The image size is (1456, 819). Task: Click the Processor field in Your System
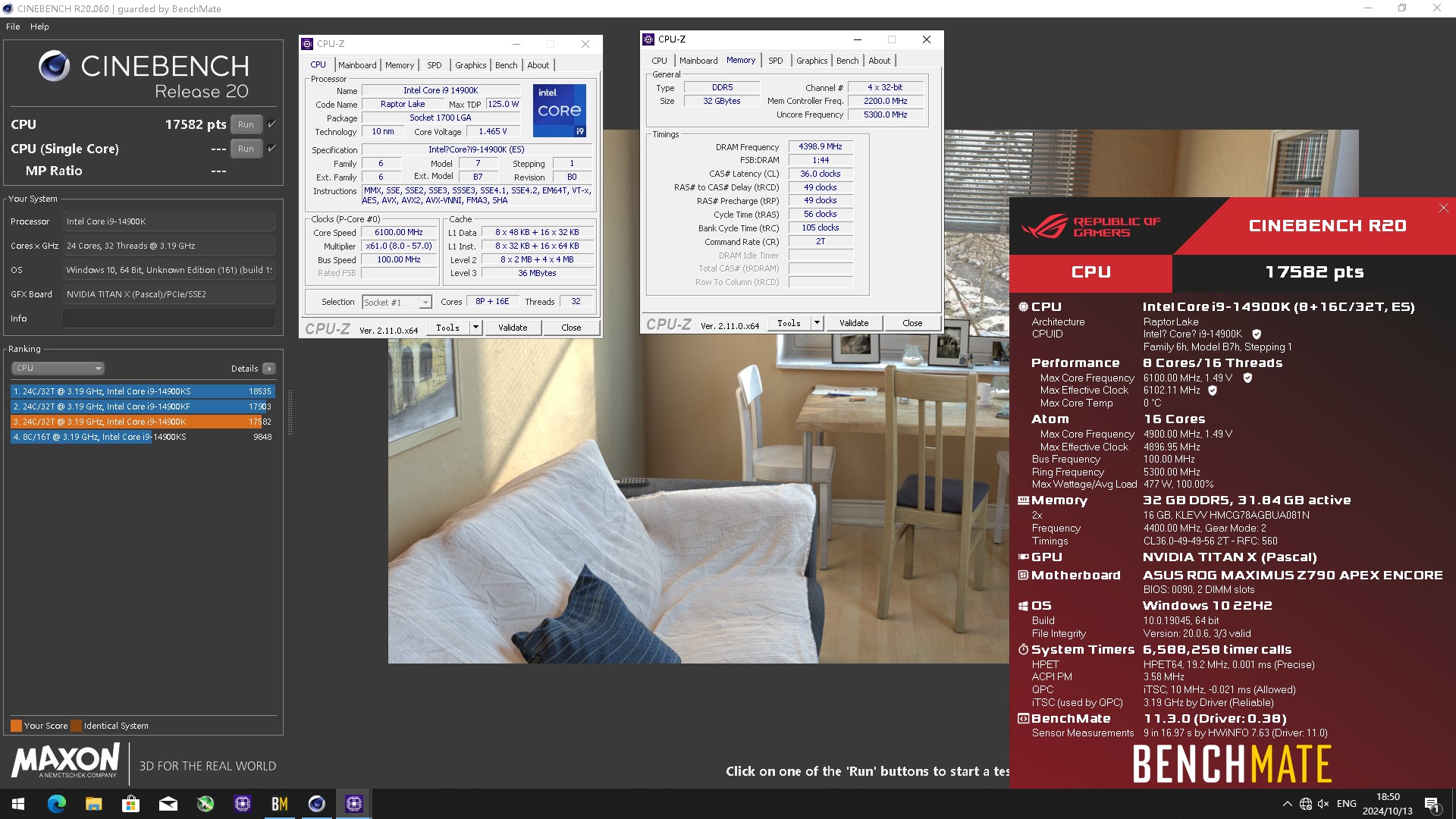[169, 221]
